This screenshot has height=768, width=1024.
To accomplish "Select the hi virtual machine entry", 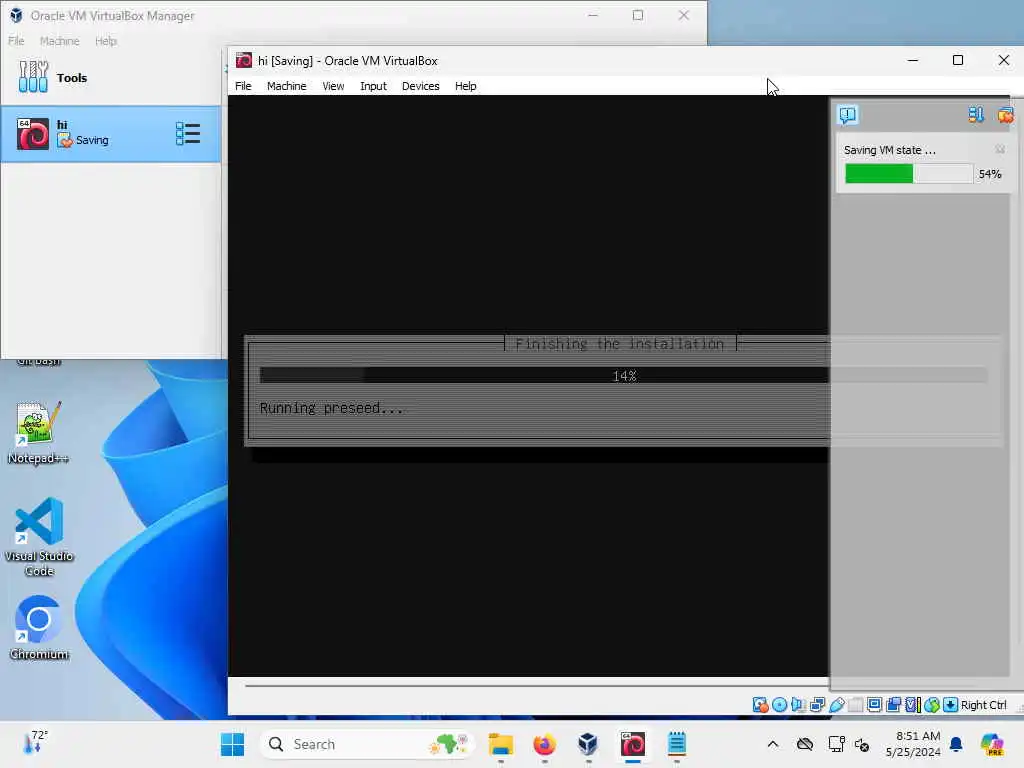I will pyautogui.click(x=111, y=134).
